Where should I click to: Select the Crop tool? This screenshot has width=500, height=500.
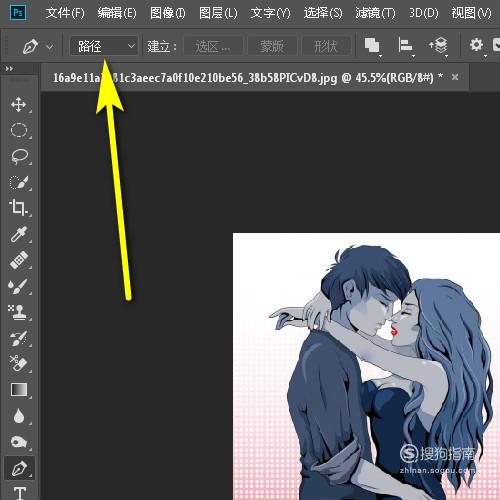point(19,208)
